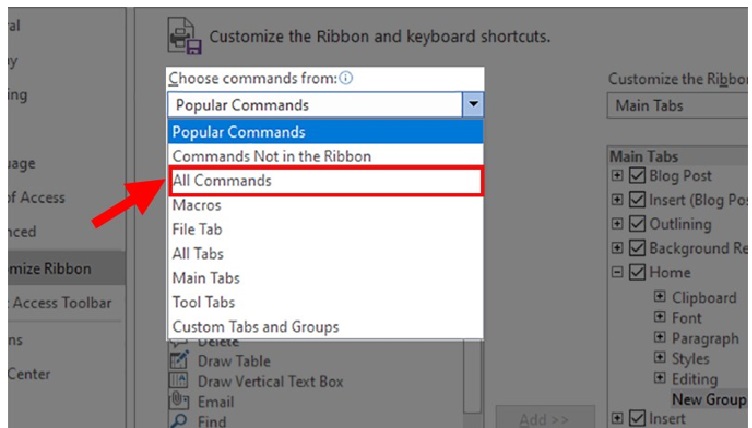Click the Draw Table command icon
The width and height of the screenshot is (752, 428).
180,361
